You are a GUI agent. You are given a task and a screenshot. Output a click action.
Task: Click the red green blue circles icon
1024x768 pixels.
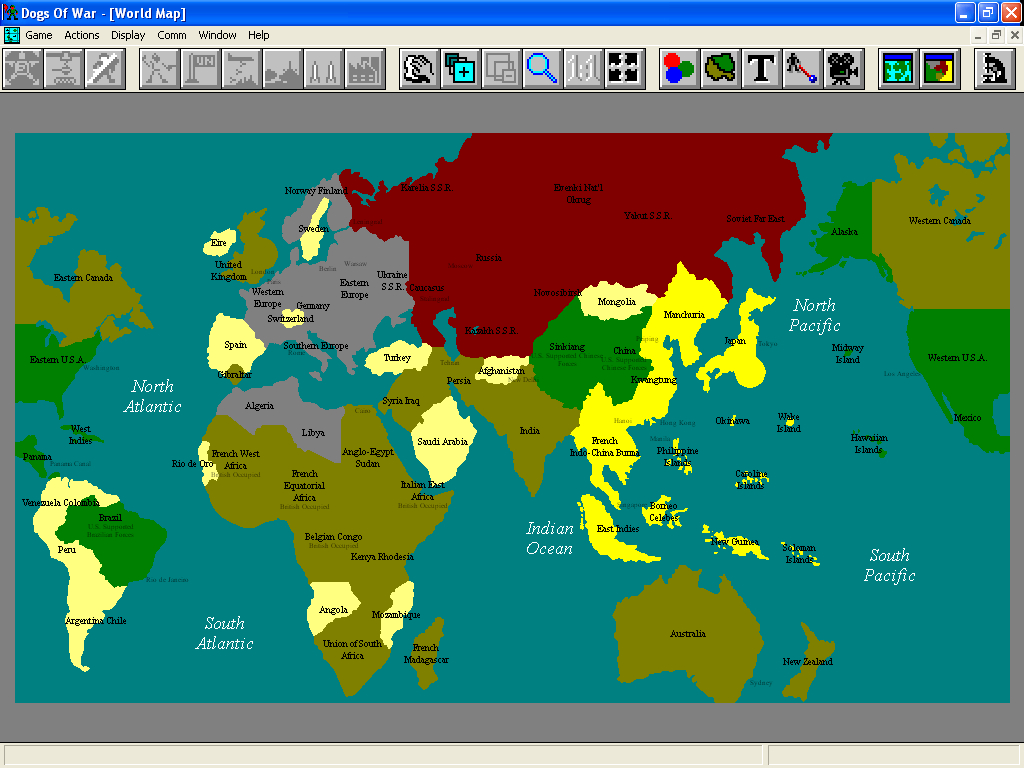coord(679,69)
